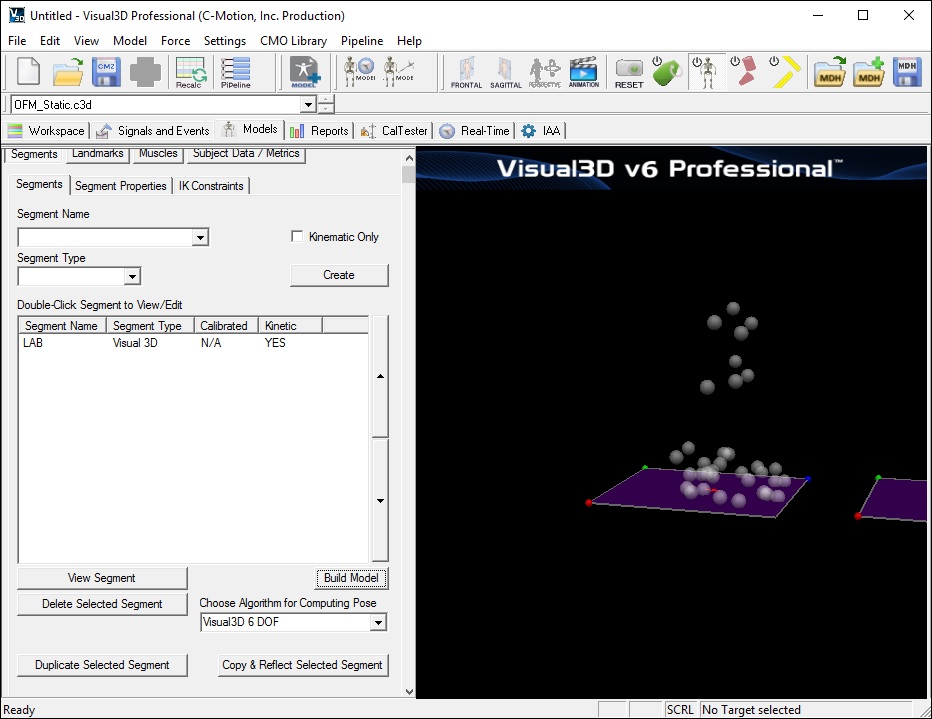
Task: Expand the Segment Type dropdown
Action: [132, 276]
